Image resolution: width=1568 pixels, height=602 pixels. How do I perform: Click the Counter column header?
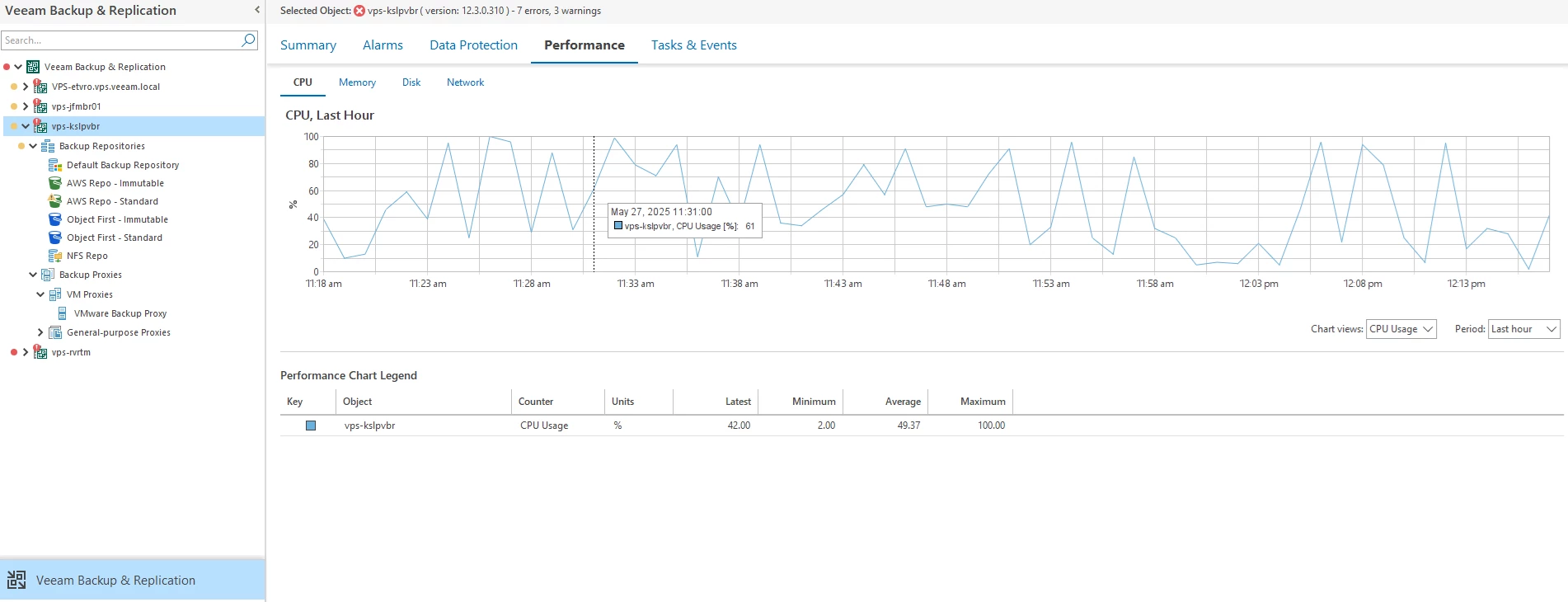coord(558,402)
